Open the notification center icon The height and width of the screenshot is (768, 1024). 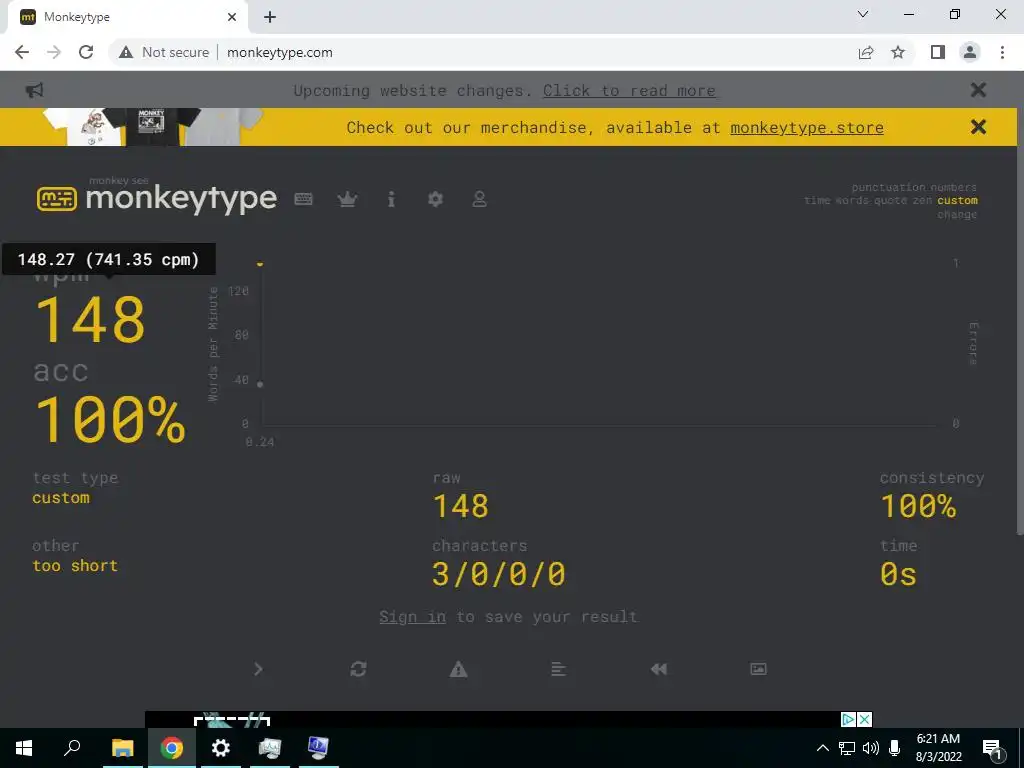pyautogui.click(x=992, y=749)
